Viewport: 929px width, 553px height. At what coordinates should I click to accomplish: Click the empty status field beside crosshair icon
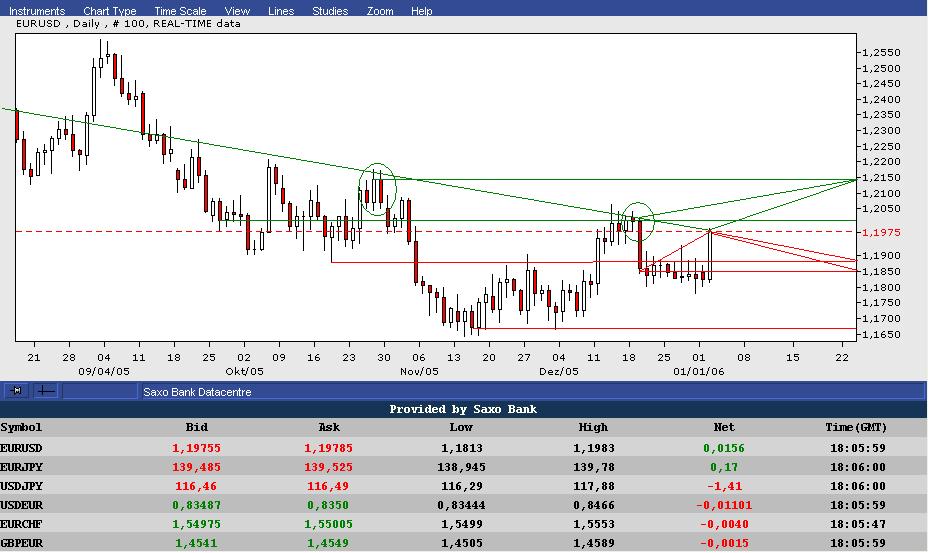pyautogui.click(x=100, y=391)
